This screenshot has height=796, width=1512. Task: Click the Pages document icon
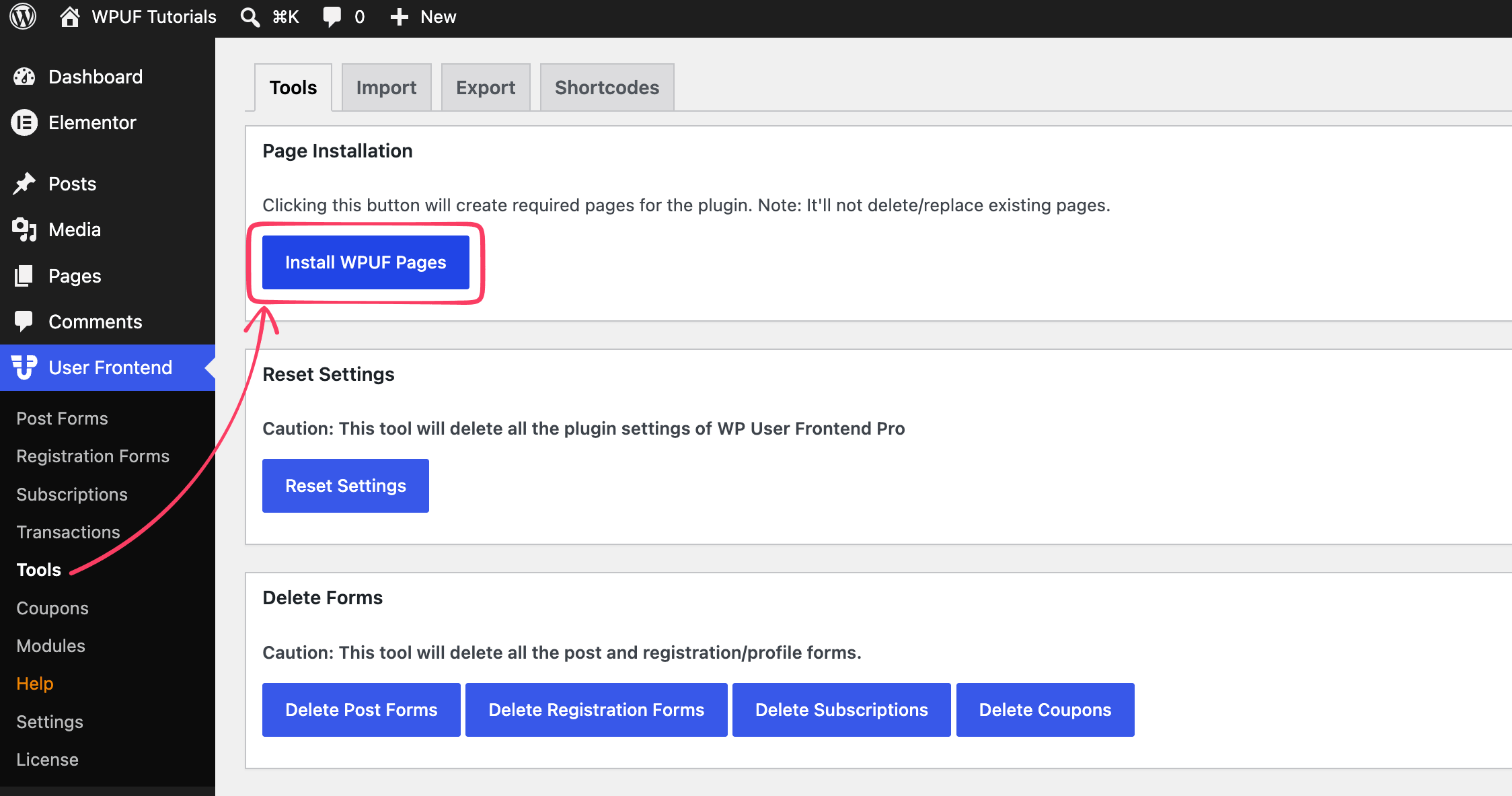[24, 276]
